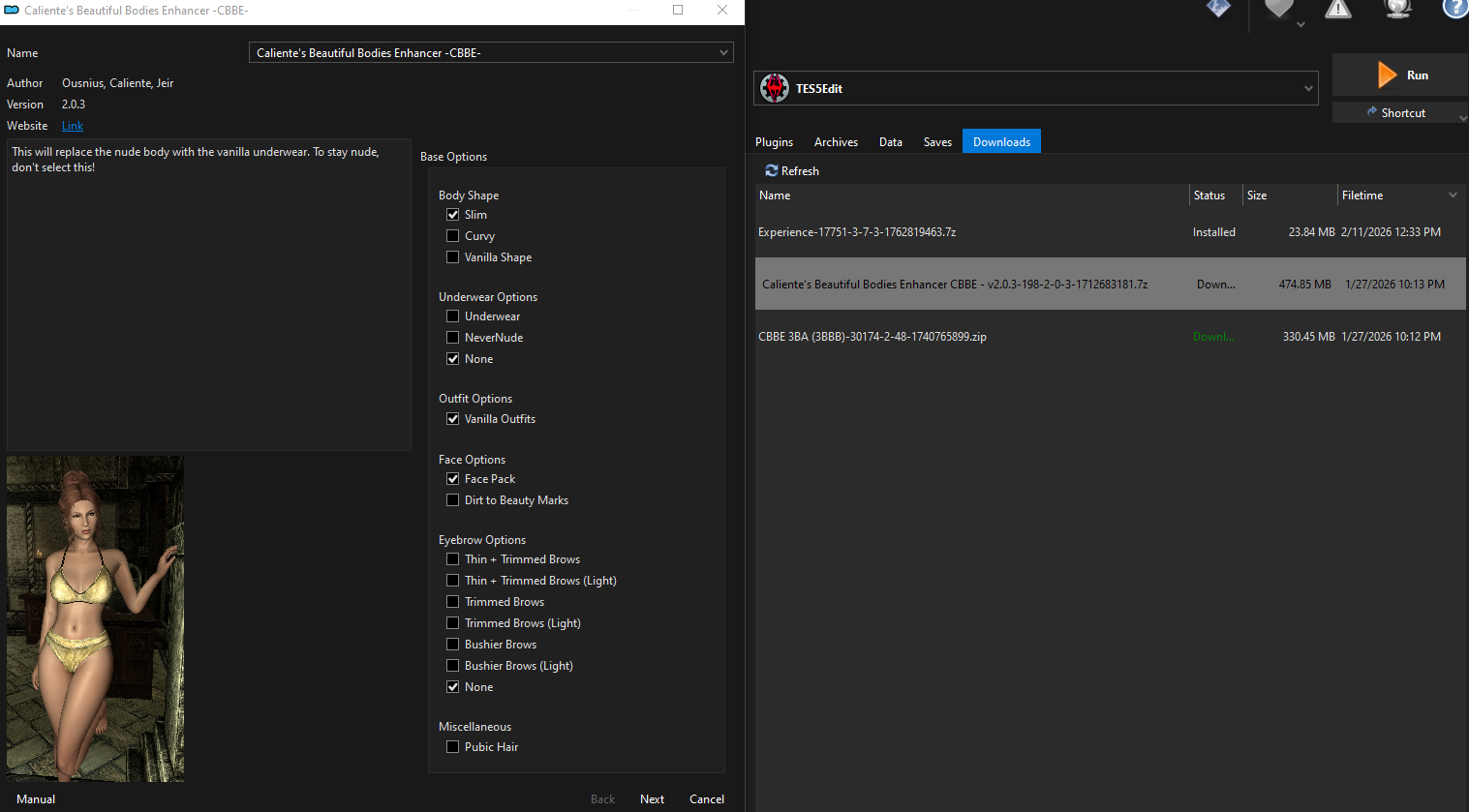Toggle the Vanilla Outfits checkbox
The height and width of the screenshot is (812, 1469).
click(452, 419)
